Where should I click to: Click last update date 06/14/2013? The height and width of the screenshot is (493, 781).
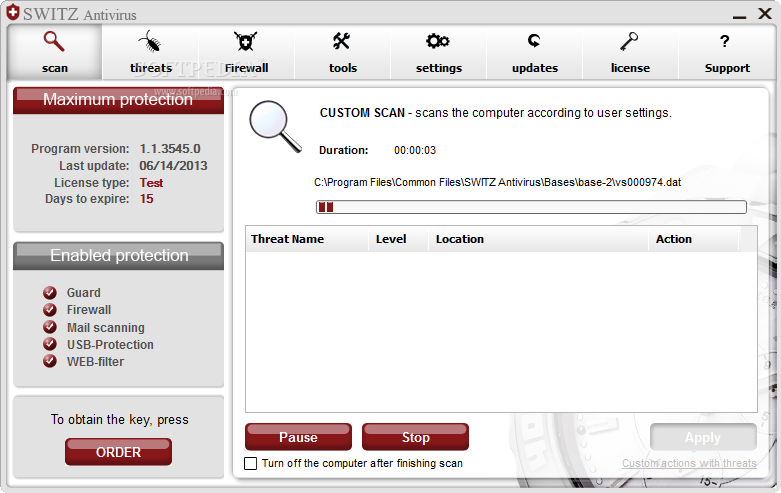(173, 166)
